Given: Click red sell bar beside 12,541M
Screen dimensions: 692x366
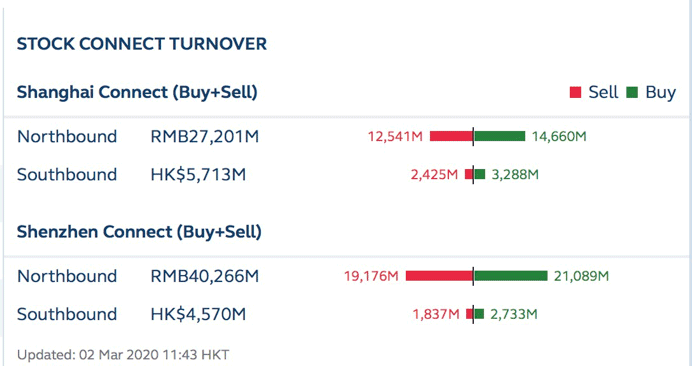Looking at the screenshot, I should [451, 136].
